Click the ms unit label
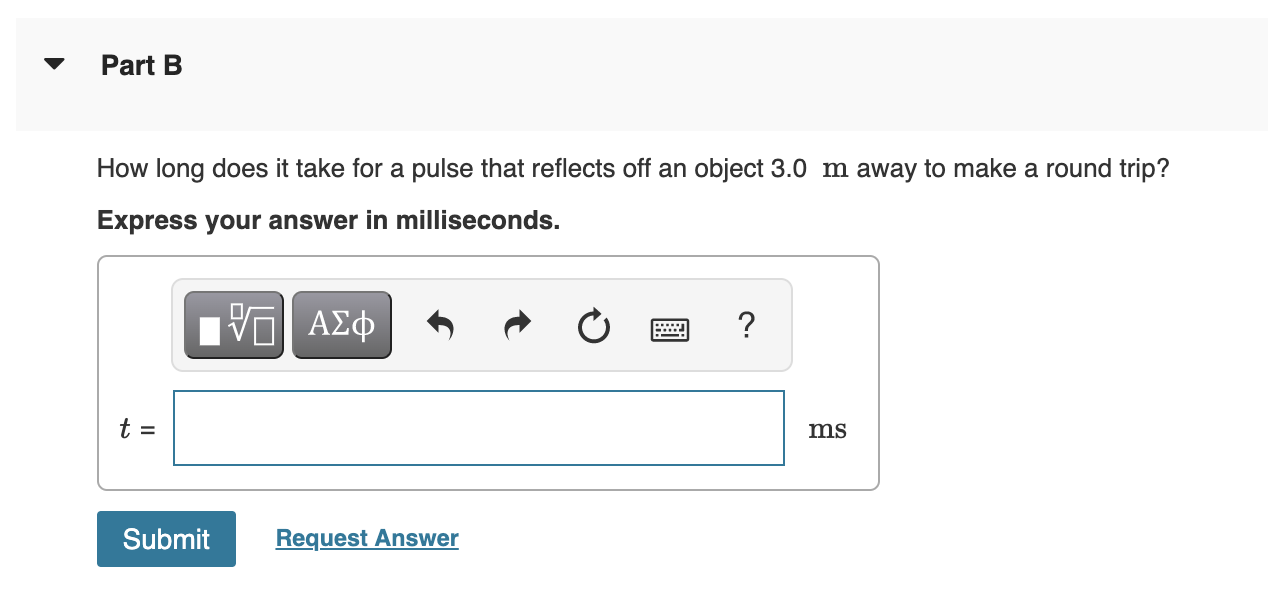 pos(827,428)
